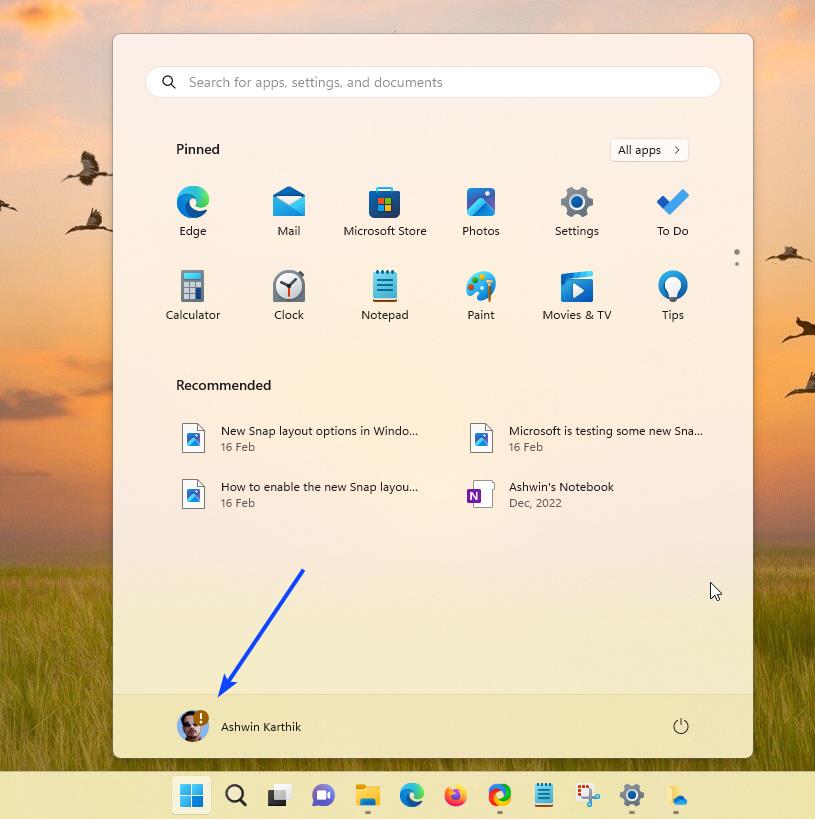Launch Movies & TV
This screenshot has width=815, height=819.
click(577, 295)
